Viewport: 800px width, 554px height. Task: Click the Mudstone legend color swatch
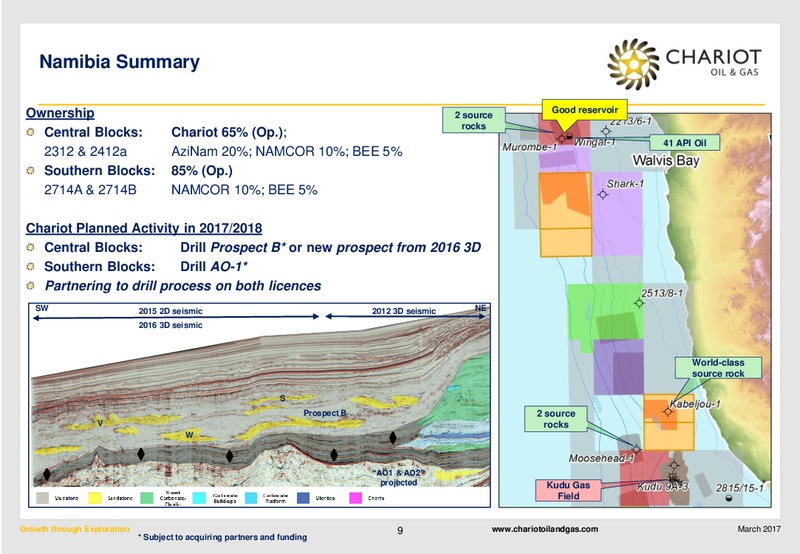(x=43, y=497)
